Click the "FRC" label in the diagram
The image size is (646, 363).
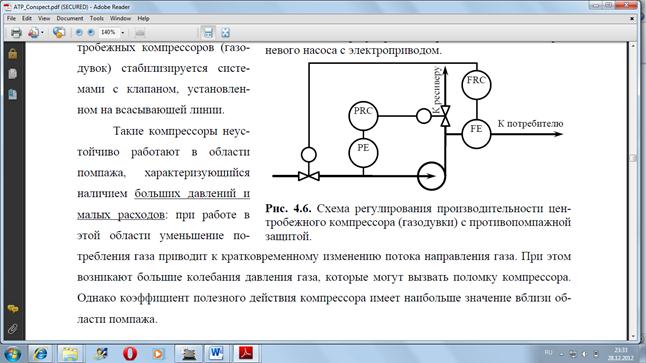click(x=476, y=80)
